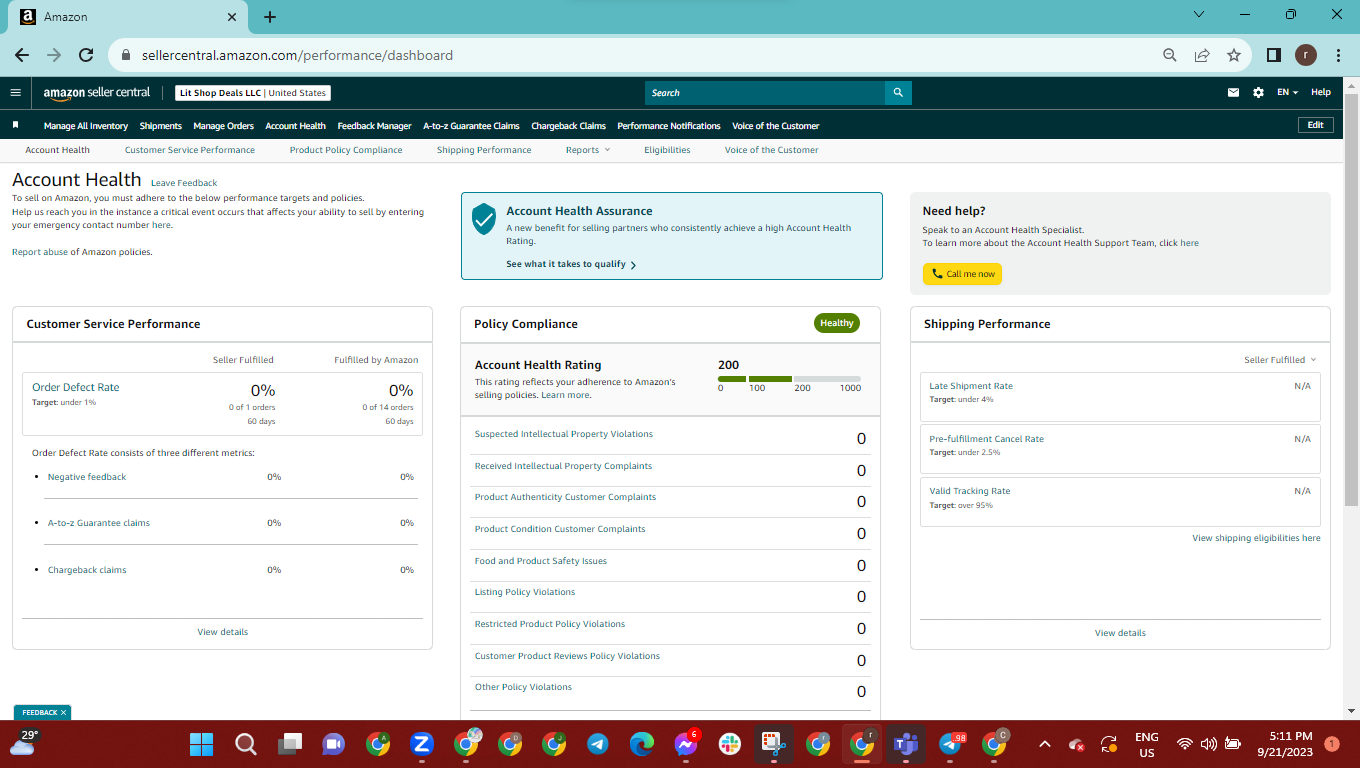Open the Seller Central hamburger menu
1360x768 pixels.
click(x=15, y=93)
